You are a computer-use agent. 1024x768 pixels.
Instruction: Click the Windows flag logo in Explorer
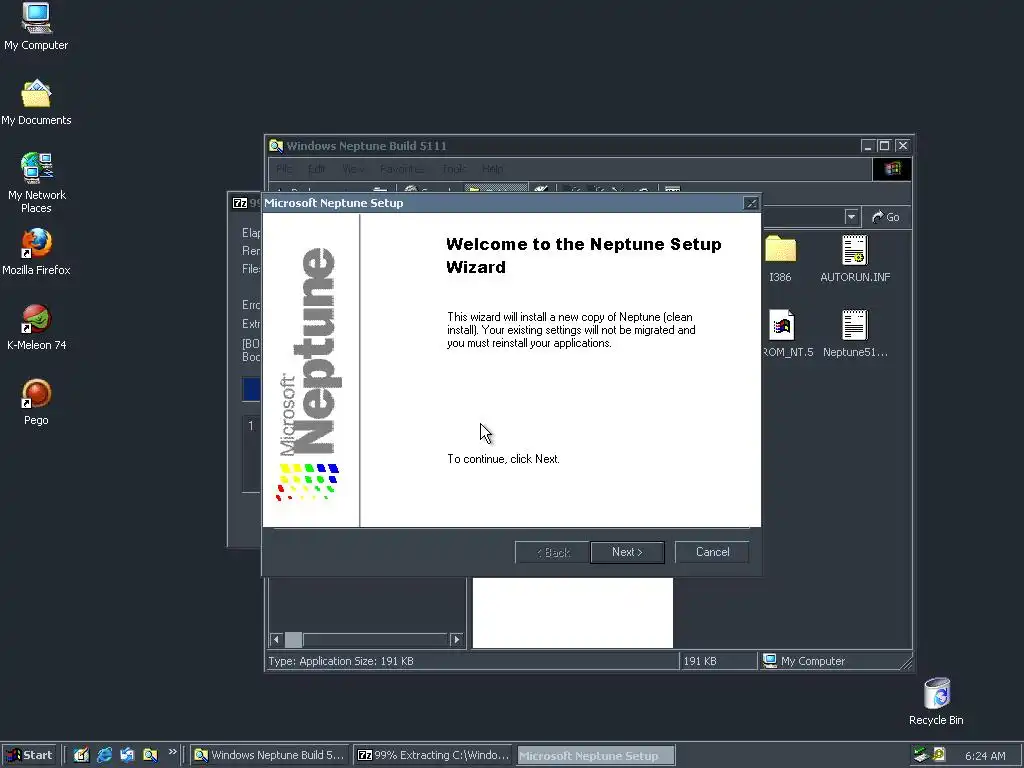892,169
